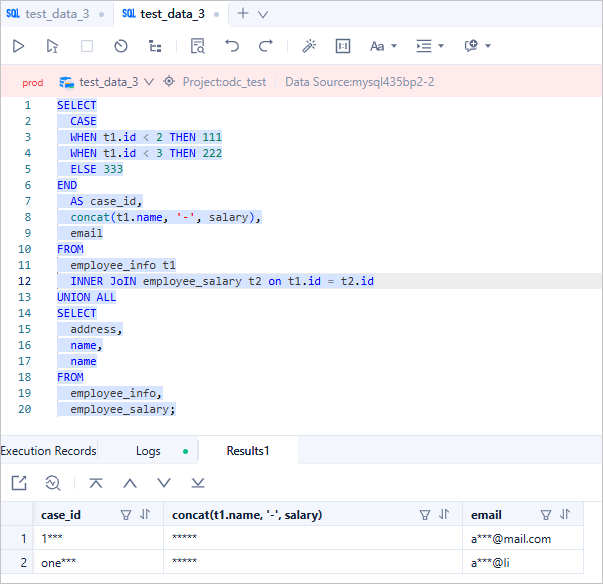Screen dimensions: 603x584
Task: Open filter on the concat column
Action: point(426,515)
